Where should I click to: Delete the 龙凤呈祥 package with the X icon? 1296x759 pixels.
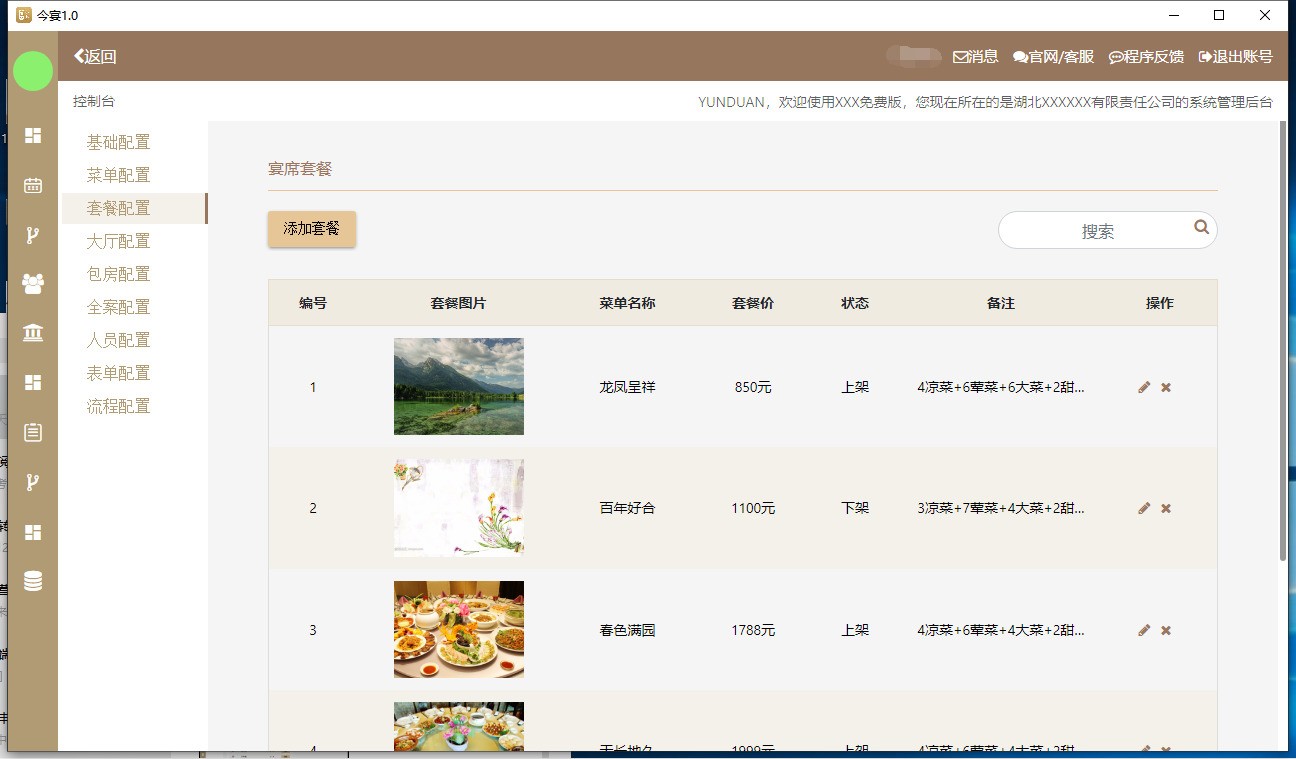[1166, 387]
